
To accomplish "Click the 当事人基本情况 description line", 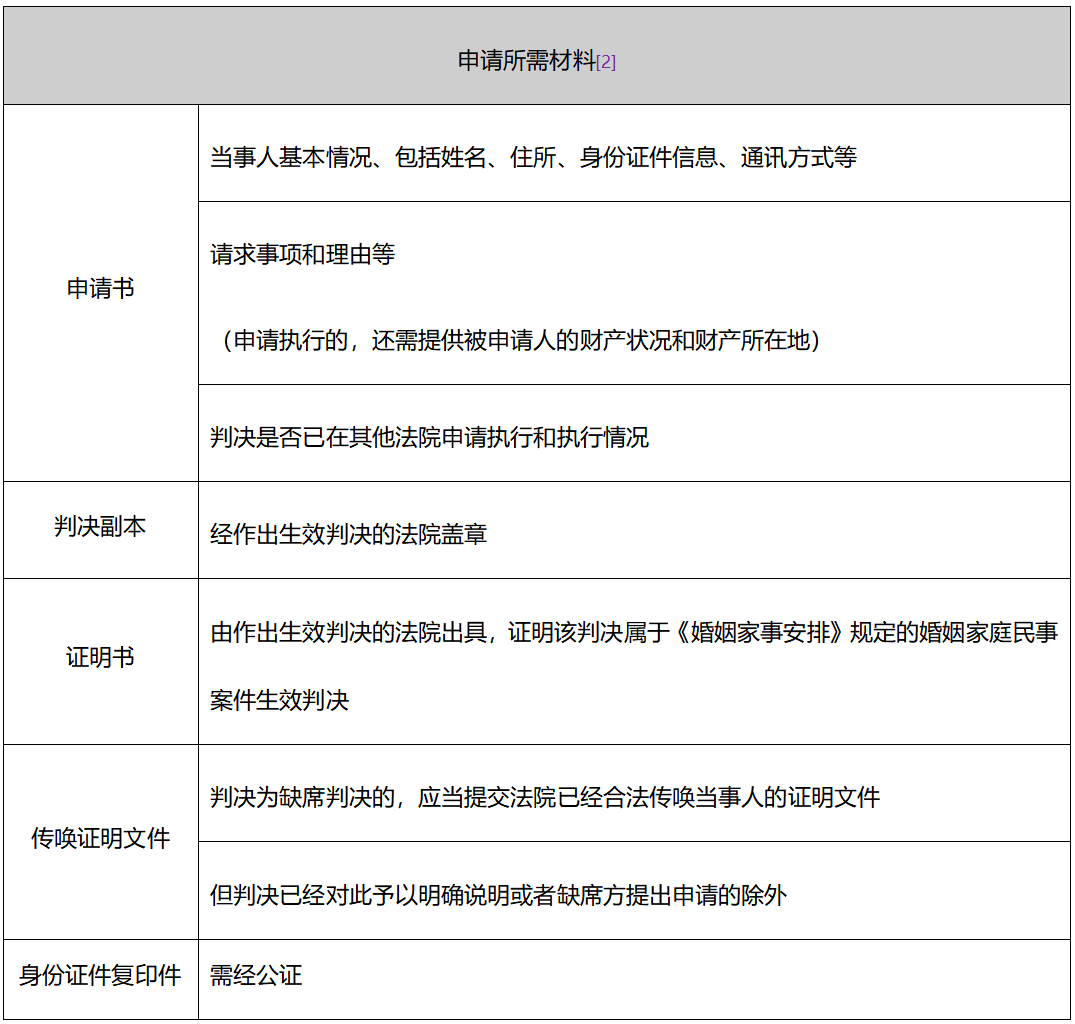I will (533, 158).
